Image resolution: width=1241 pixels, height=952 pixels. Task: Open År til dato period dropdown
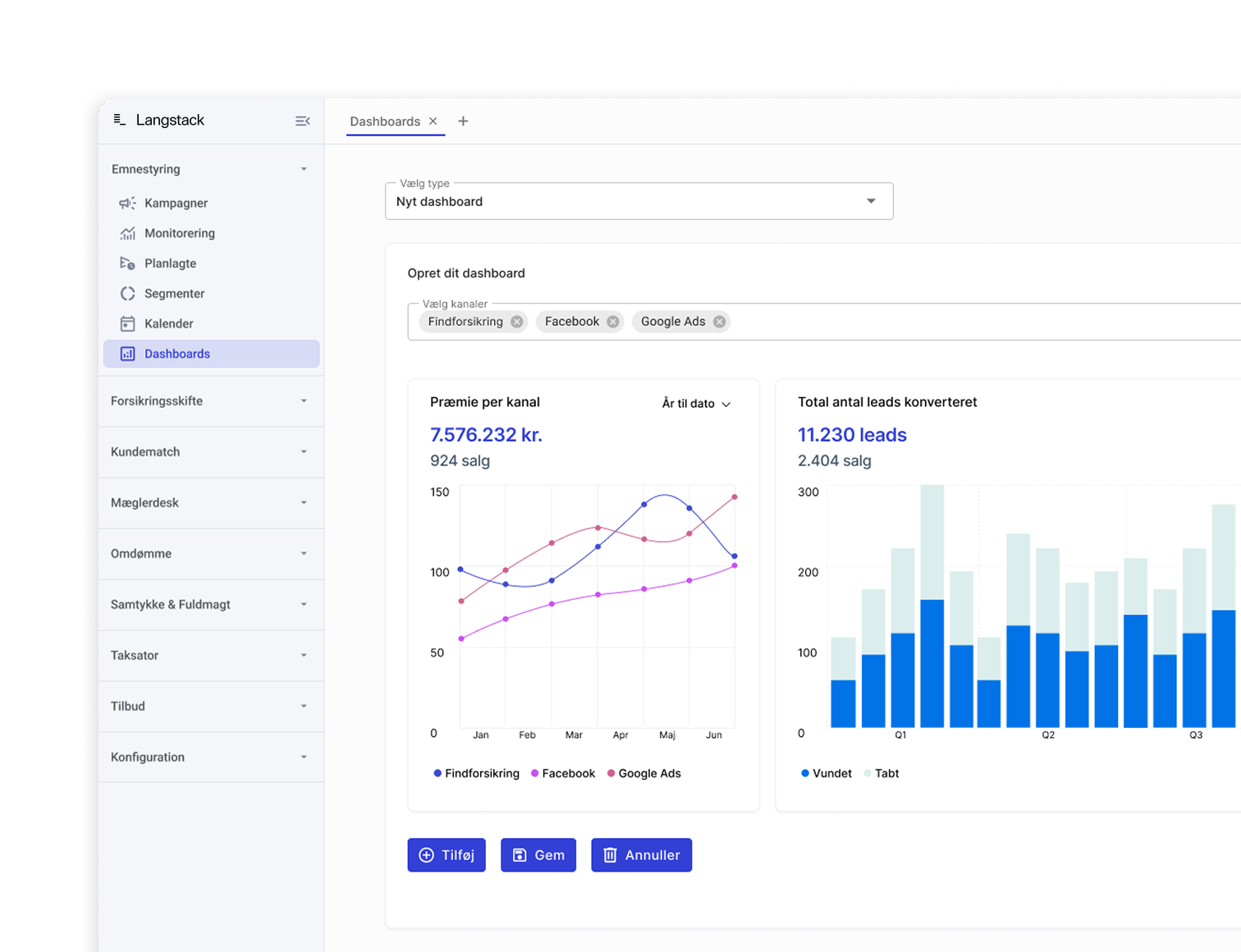696,404
